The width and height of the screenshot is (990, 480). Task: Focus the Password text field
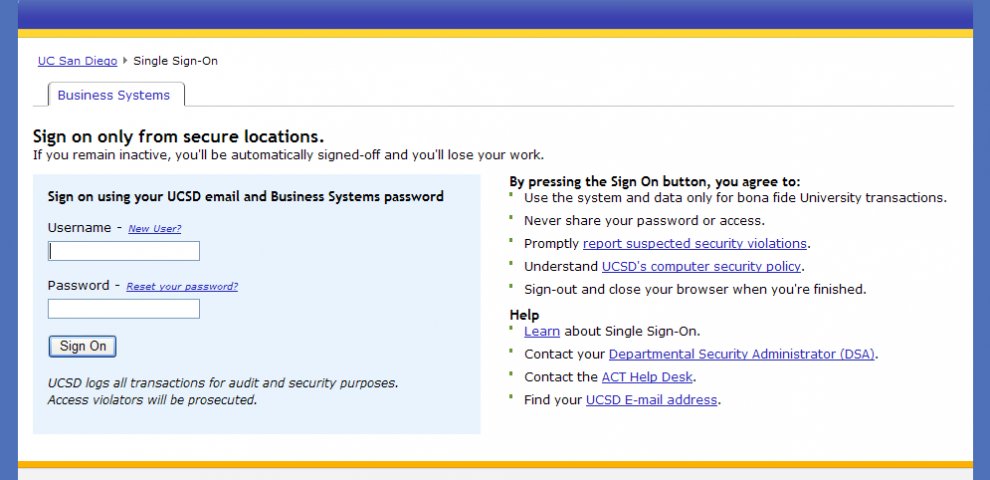(124, 309)
